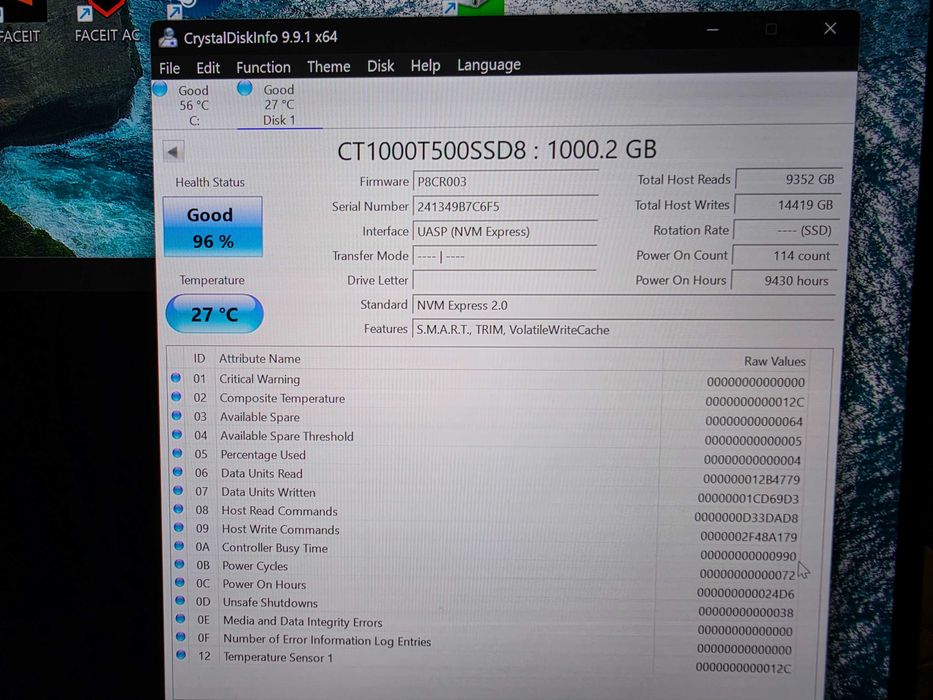The width and height of the screenshot is (933, 700).
Task: Click the status circle for Available Spare Threshold
Action: pyautogui.click(x=177, y=435)
